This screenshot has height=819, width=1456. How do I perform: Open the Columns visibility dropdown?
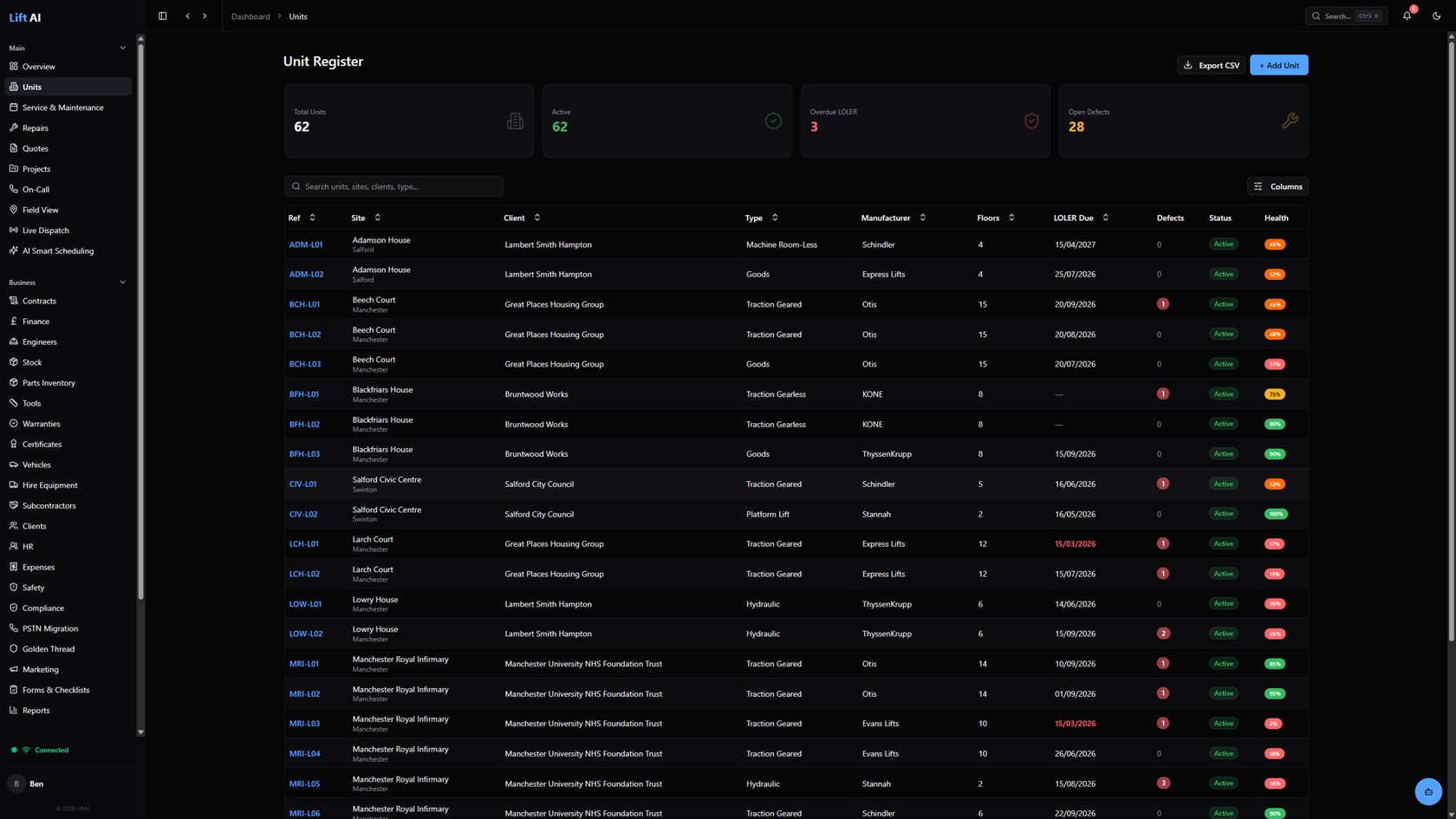[x=1277, y=186]
